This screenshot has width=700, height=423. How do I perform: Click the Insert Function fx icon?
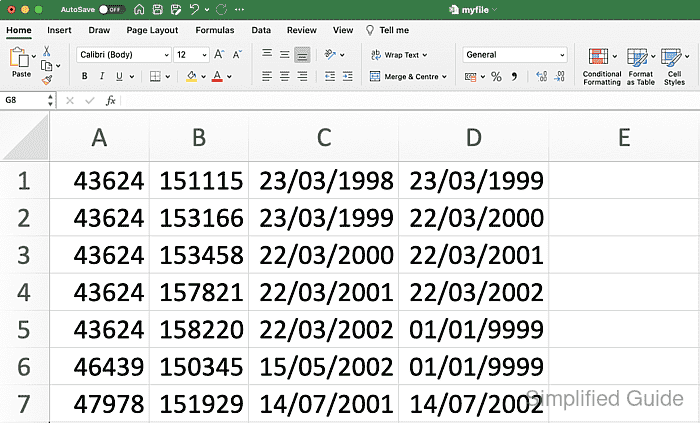[111, 101]
